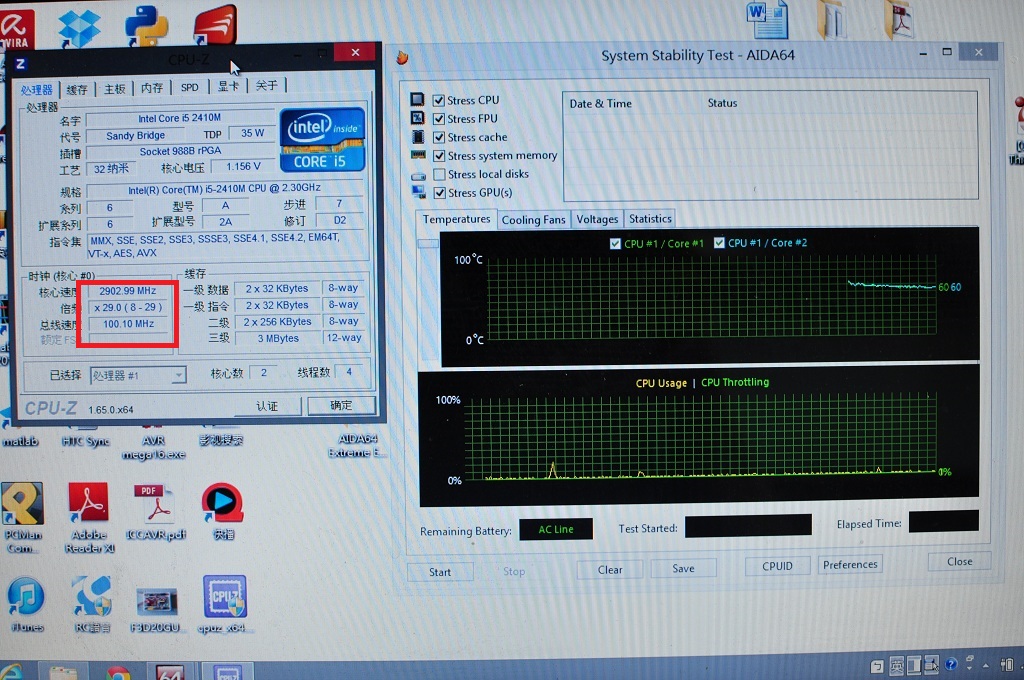Click the Save button in AIDA64
The height and width of the screenshot is (680, 1024).
tap(683, 568)
